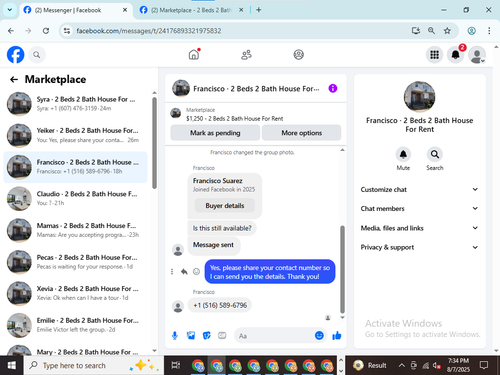Image resolution: width=500 pixels, height=375 pixels.
Task: Search within the Francisco conversation
Action: [435, 154]
